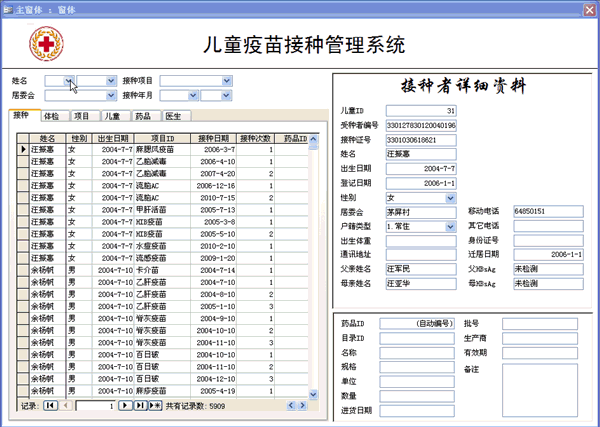Open the 儿童 tab
Image resolution: width=600 pixels, height=427 pixels.
116,116
